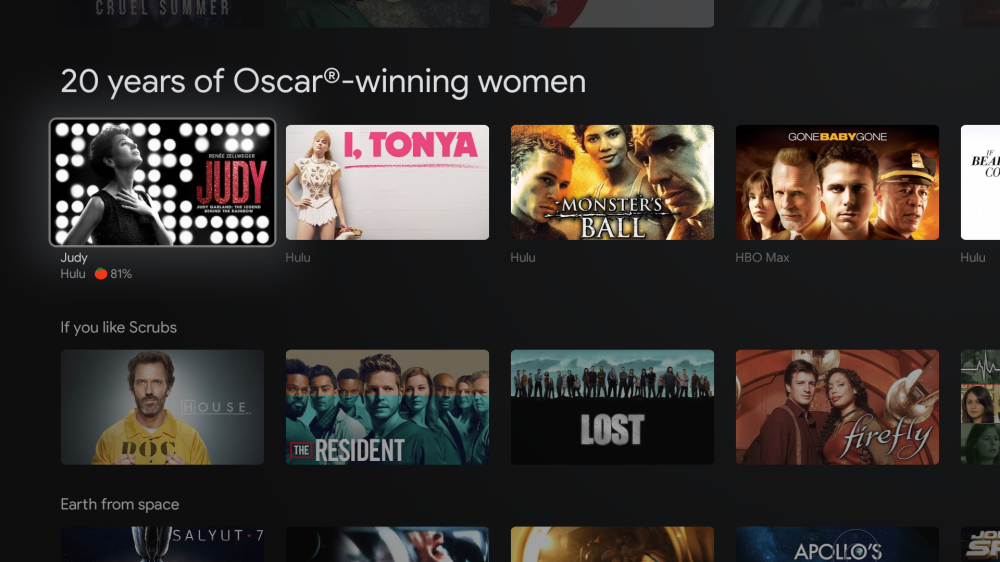Open the Judy movie thumbnail

pyautogui.click(x=163, y=182)
